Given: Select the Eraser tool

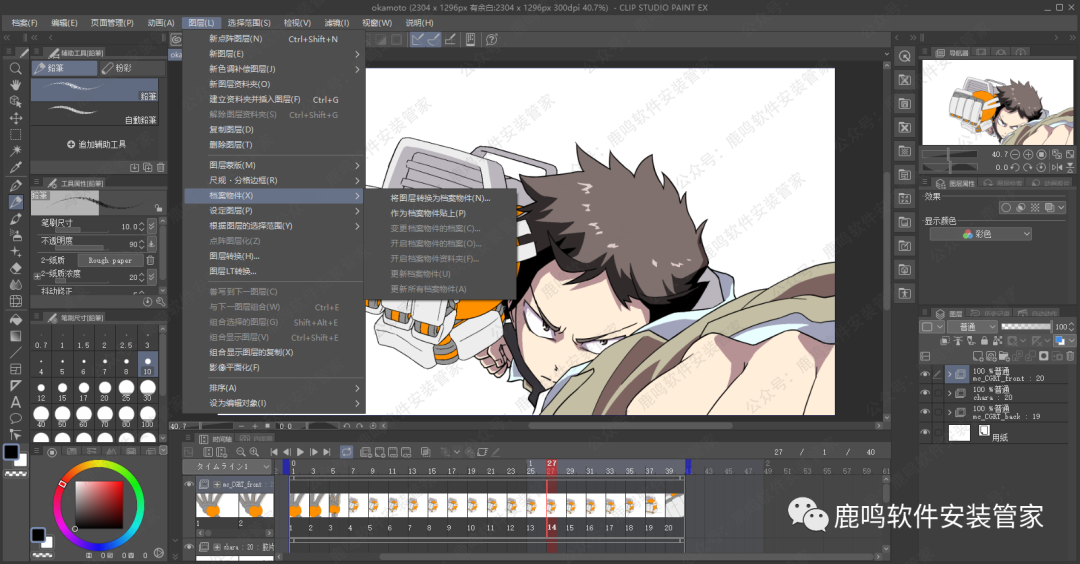Looking at the screenshot, I should [x=15, y=268].
